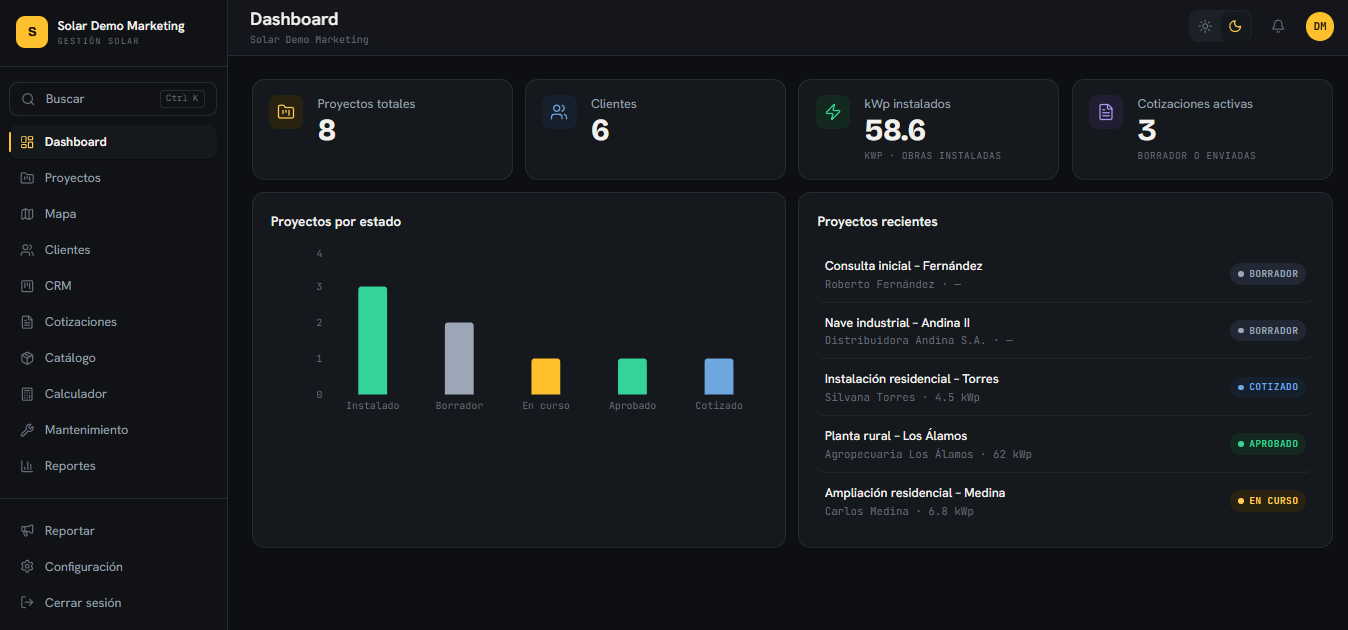The width and height of the screenshot is (1348, 630).
Task: Click the Cerrar sesión logout icon
Action: pos(27,603)
